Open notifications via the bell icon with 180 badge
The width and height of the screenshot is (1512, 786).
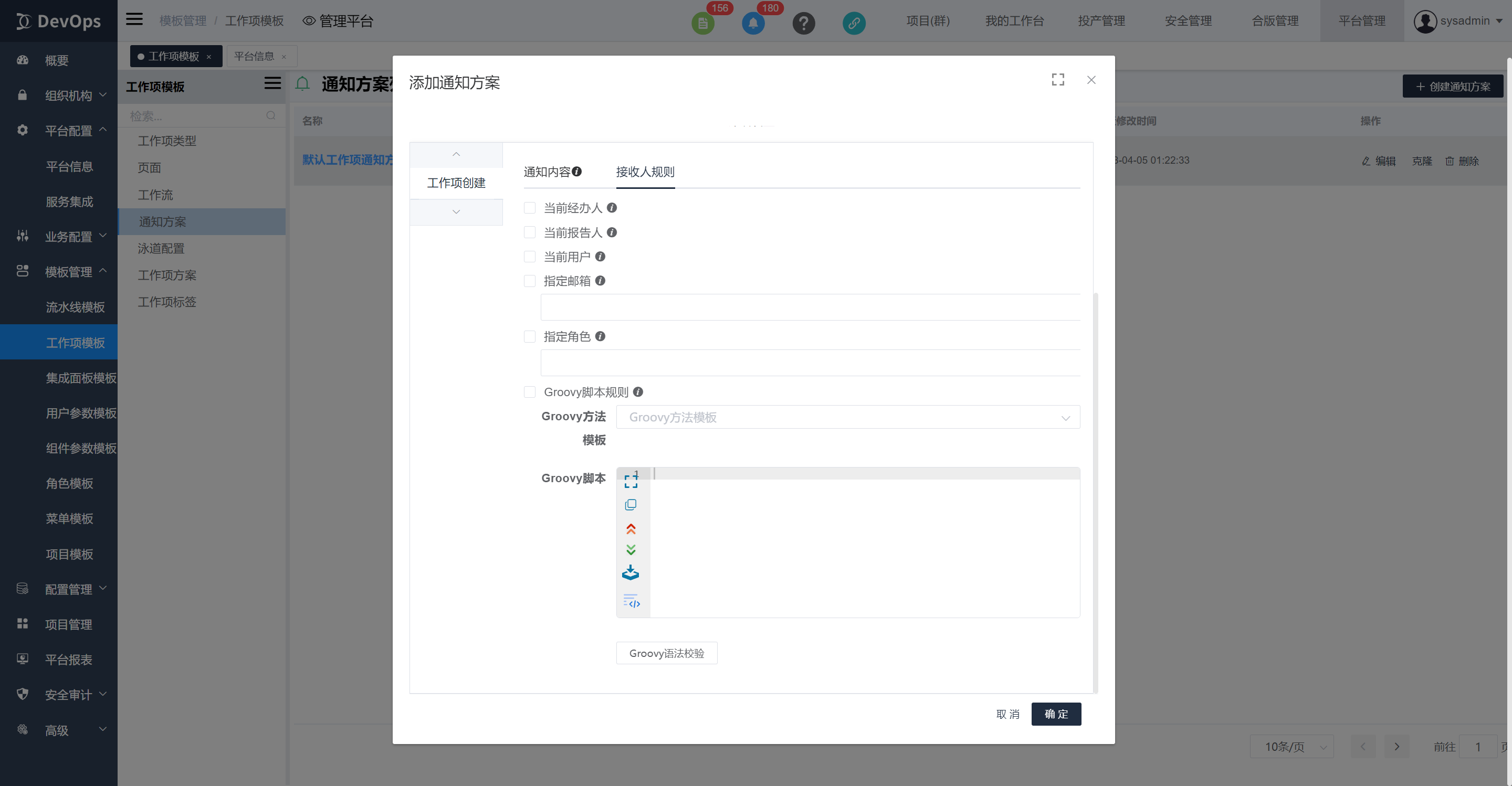pyautogui.click(x=753, y=24)
